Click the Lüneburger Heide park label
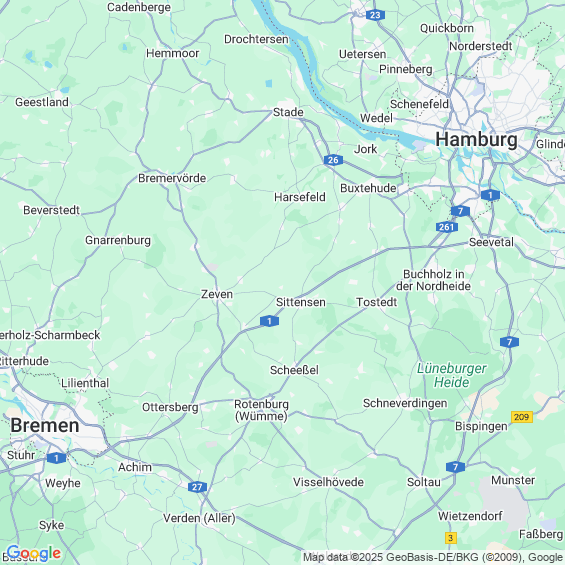 click(x=451, y=375)
